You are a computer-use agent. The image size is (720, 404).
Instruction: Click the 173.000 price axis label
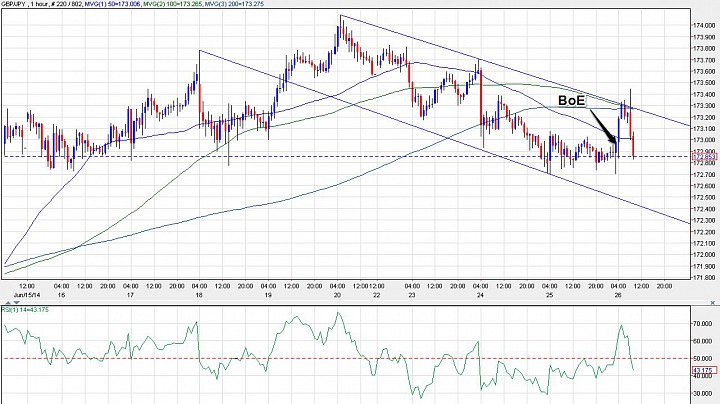[703, 140]
